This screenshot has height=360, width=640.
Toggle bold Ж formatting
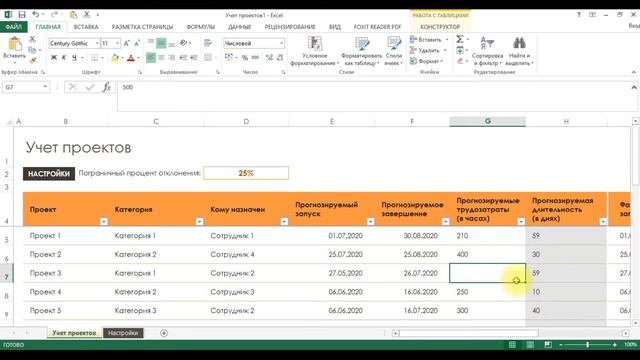(x=53, y=58)
